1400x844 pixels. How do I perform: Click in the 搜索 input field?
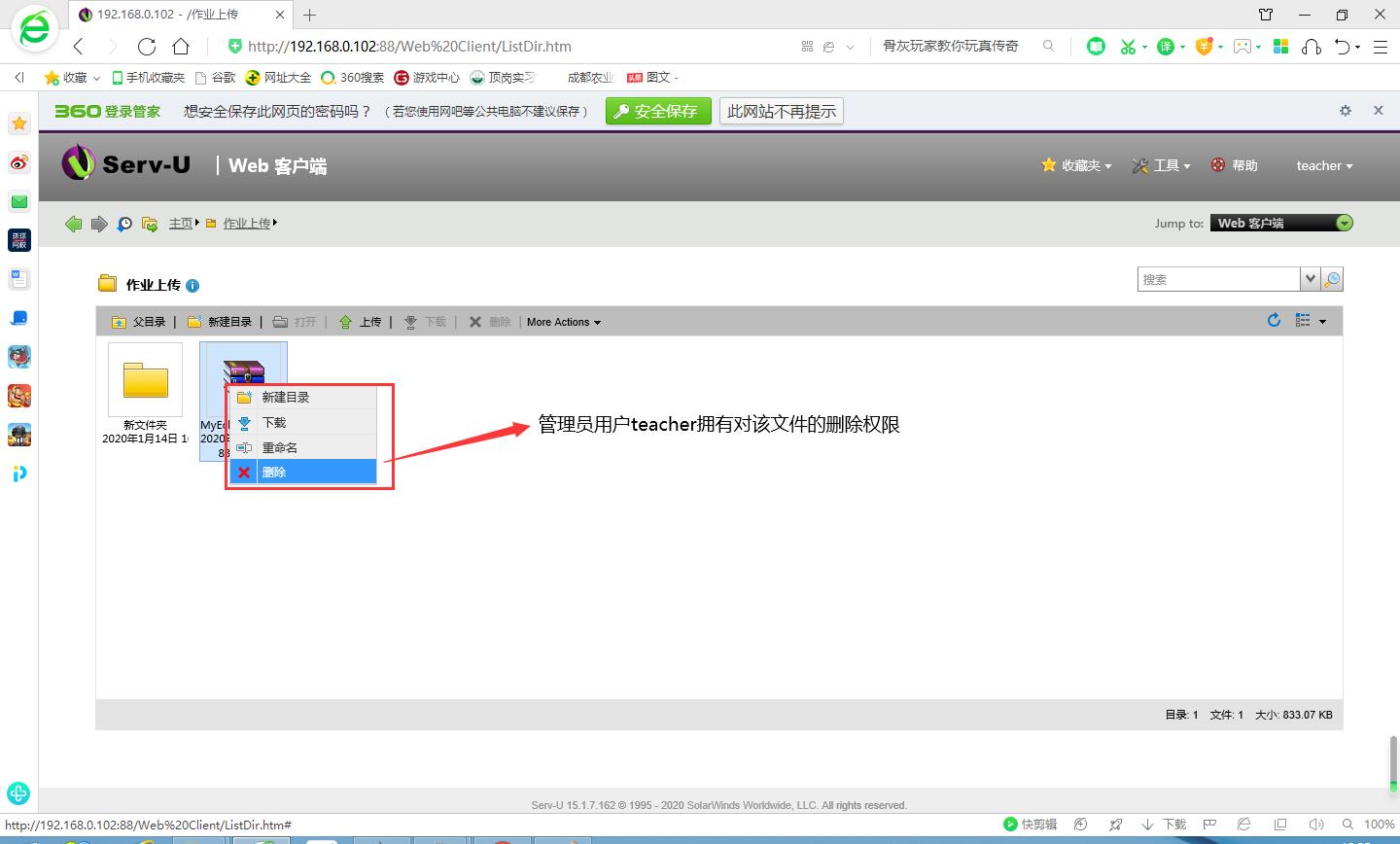1219,279
